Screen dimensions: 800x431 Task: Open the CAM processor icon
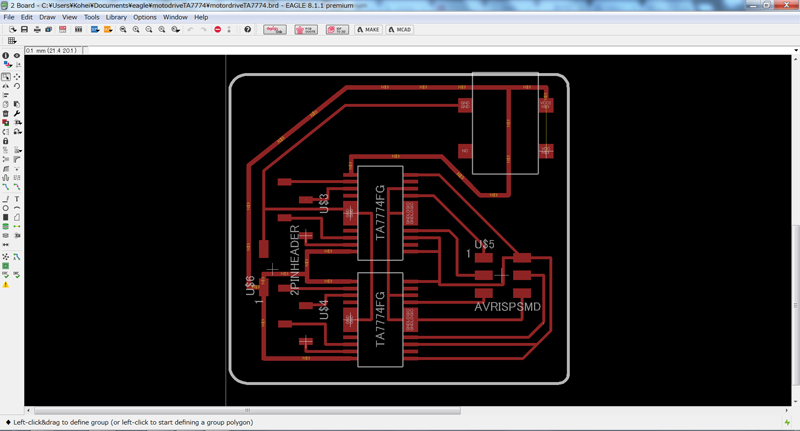pyautogui.click(x=48, y=30)
